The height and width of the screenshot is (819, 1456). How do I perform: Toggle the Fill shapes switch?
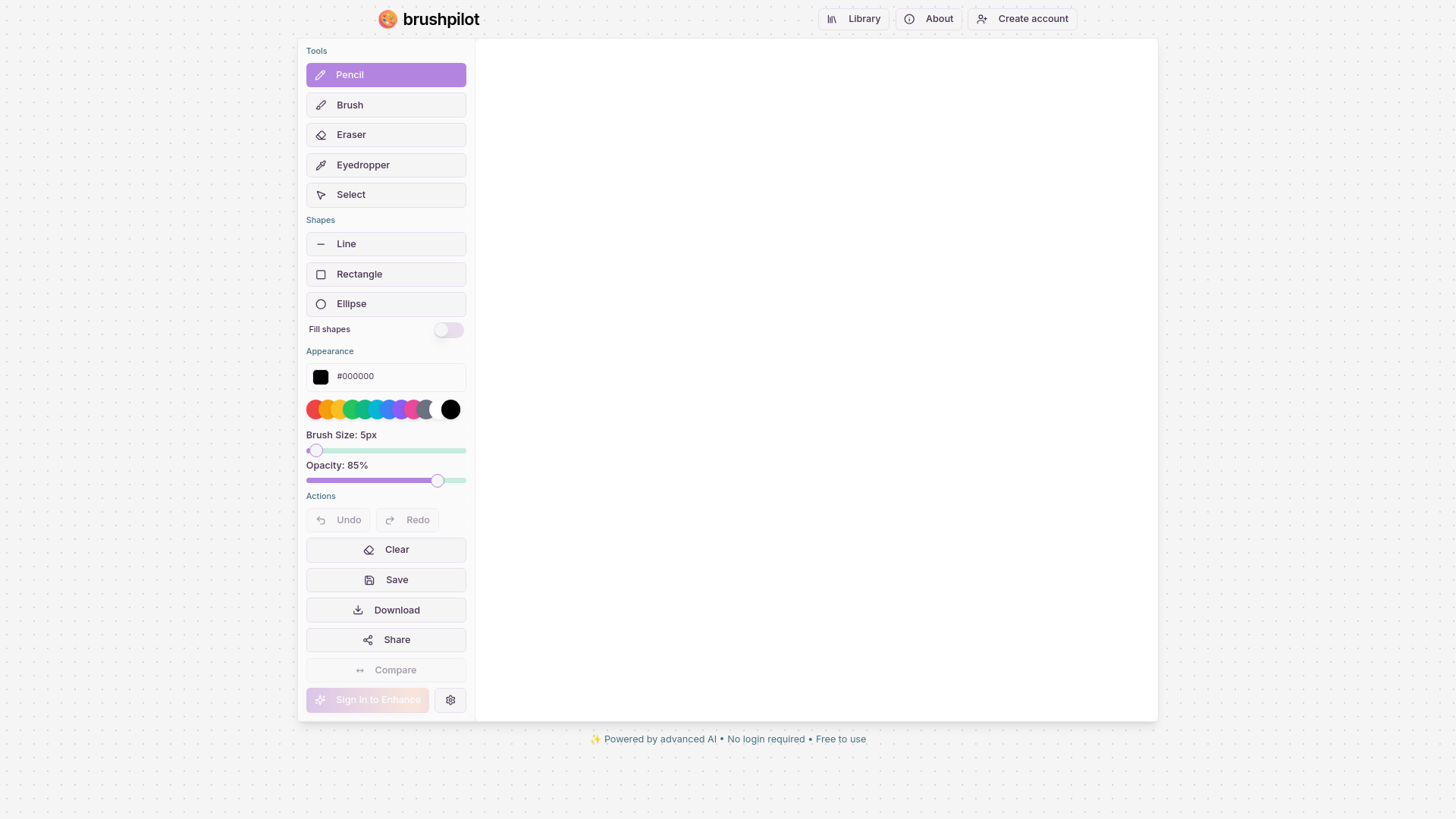coord(448,330)
